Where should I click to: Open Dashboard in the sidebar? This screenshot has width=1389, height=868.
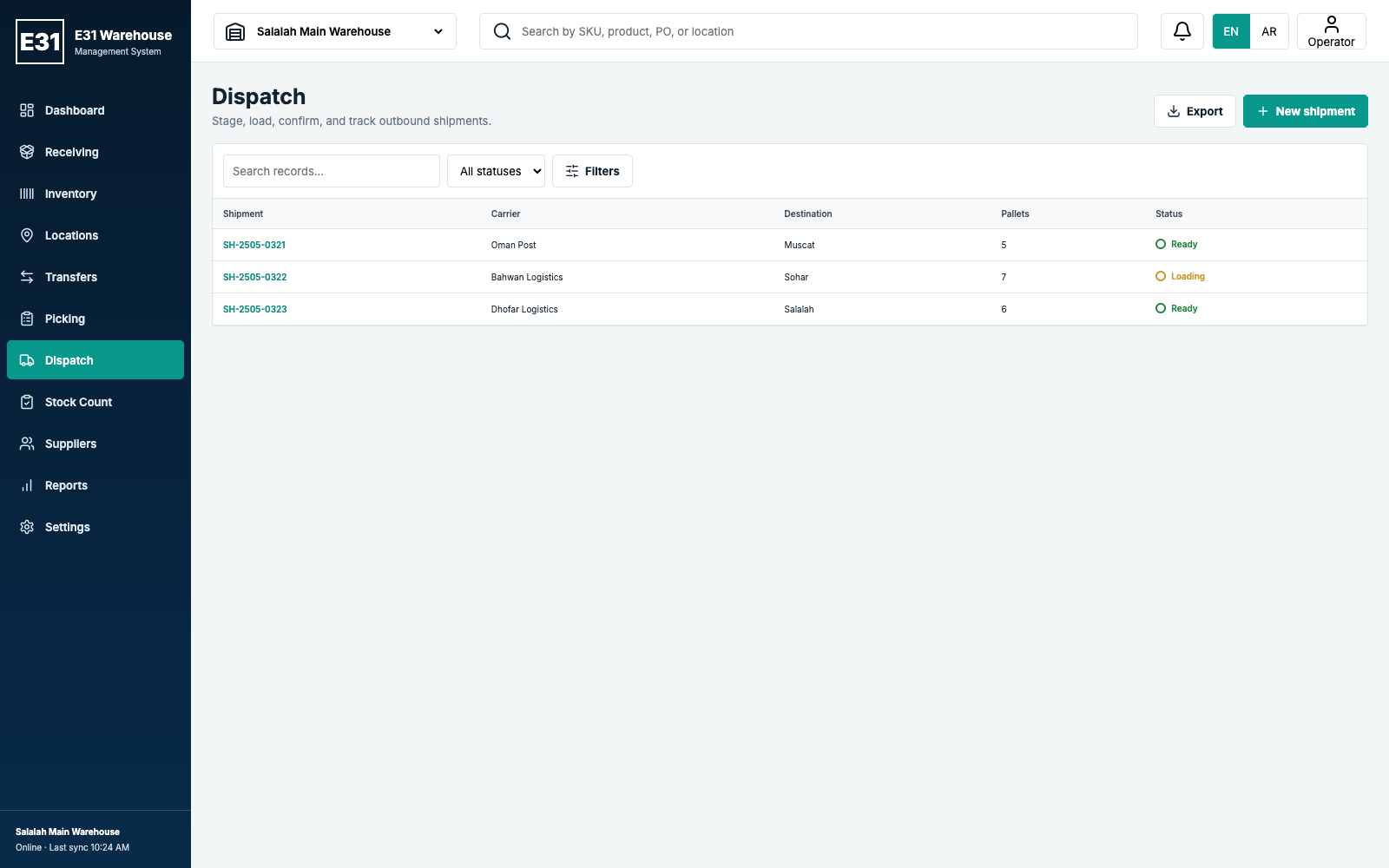click(x=95, y=110)
